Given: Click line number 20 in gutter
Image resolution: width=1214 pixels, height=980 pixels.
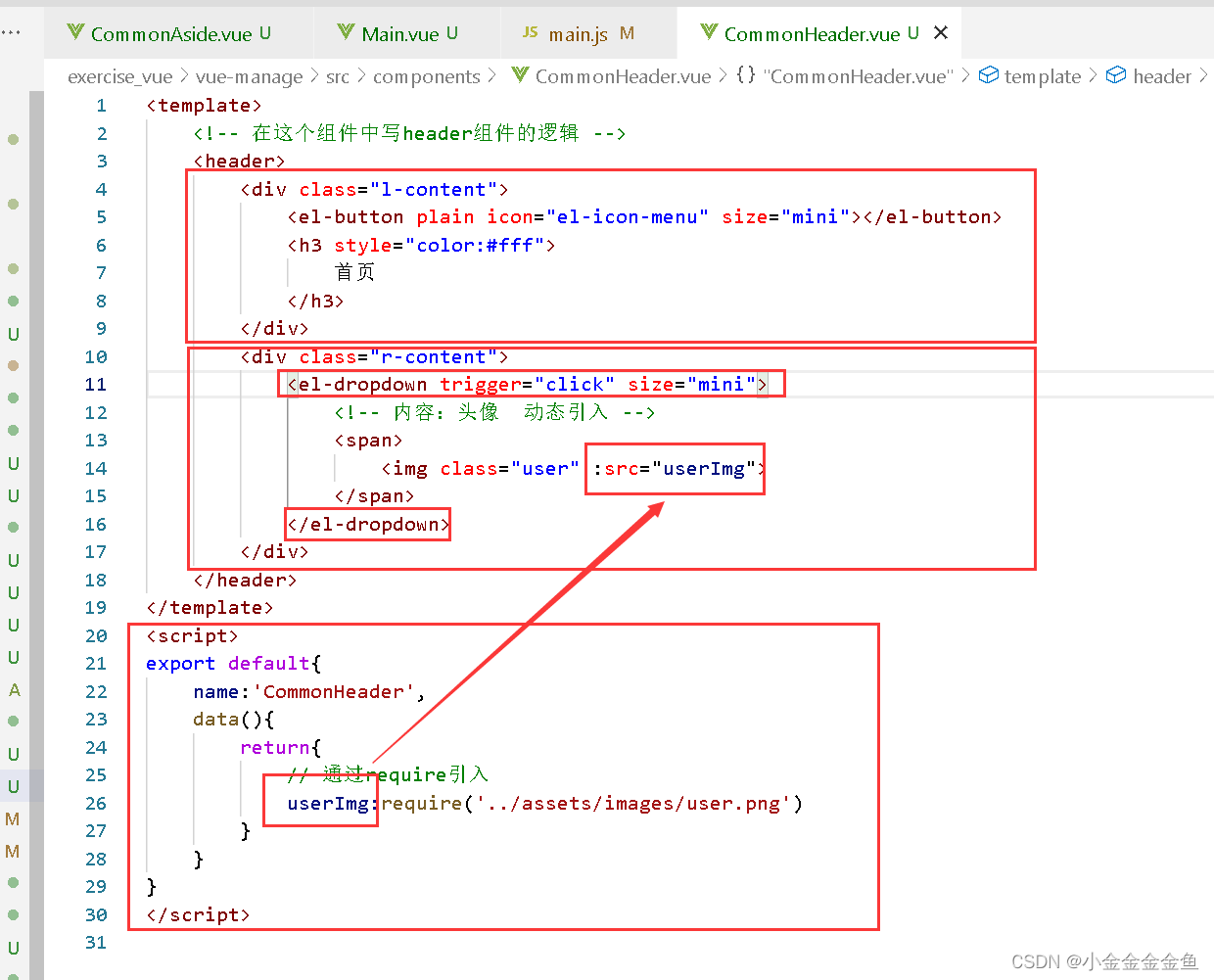Looking at the screenshot, I should [x=95, y=636].
